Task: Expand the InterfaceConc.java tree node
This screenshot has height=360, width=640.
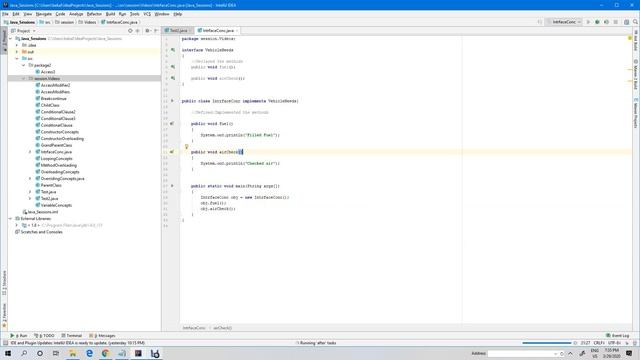Action: pos(30,152)
